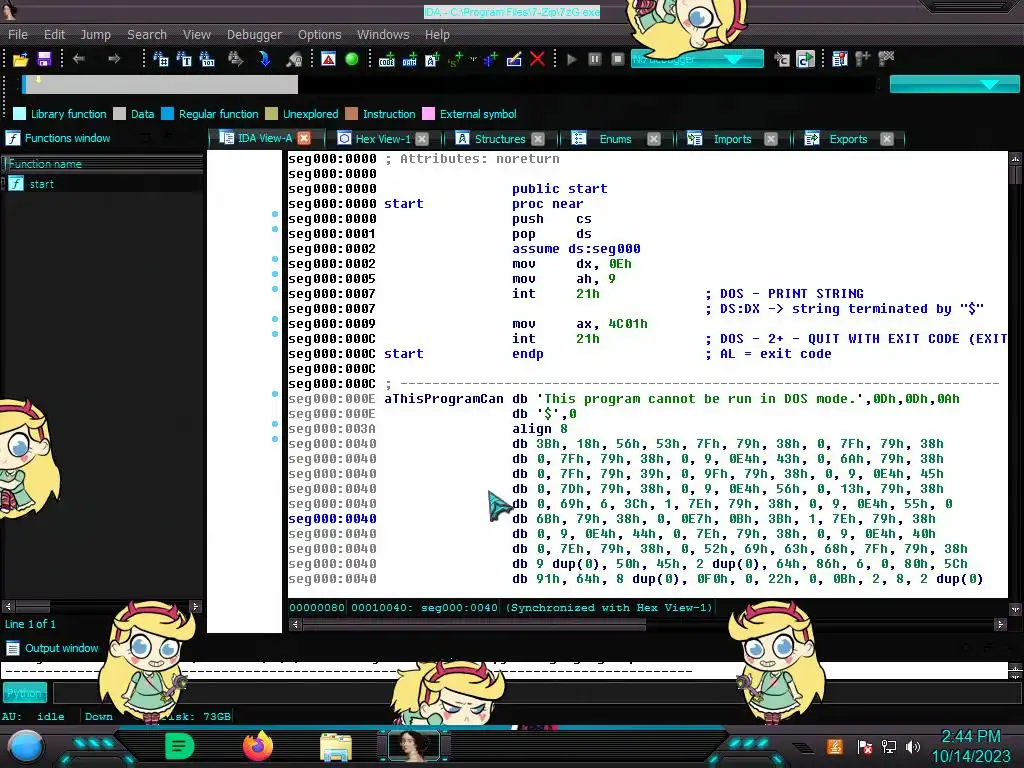Click the Open file folder icon
Viewport: 1024px width, 768px height.
point(20,59)
